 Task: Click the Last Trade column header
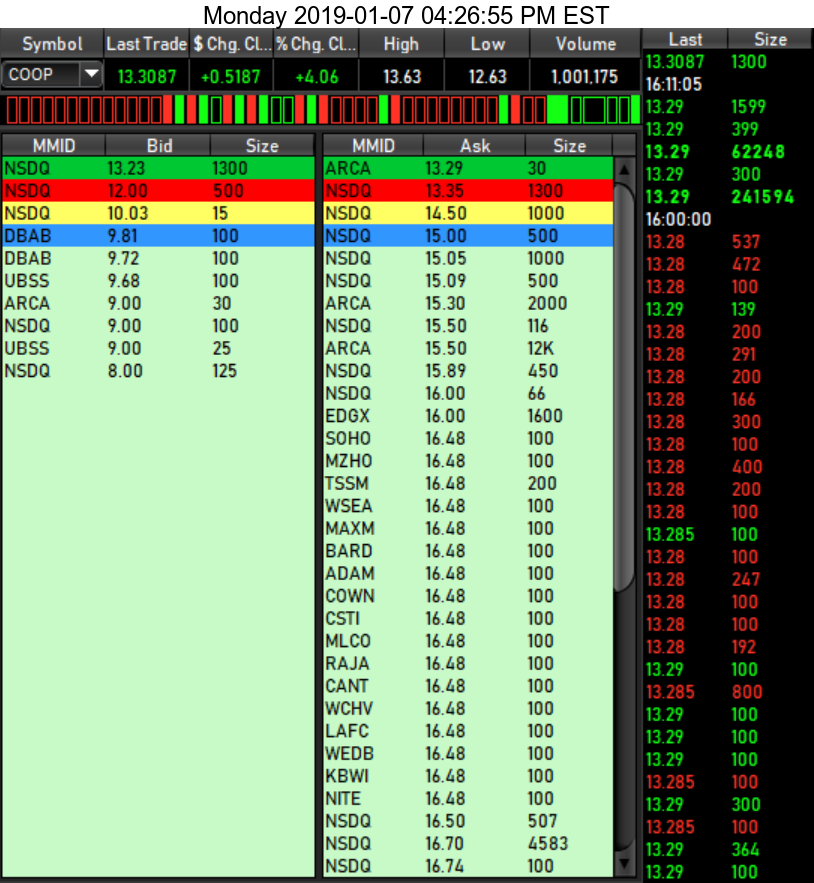click(146, 44)
